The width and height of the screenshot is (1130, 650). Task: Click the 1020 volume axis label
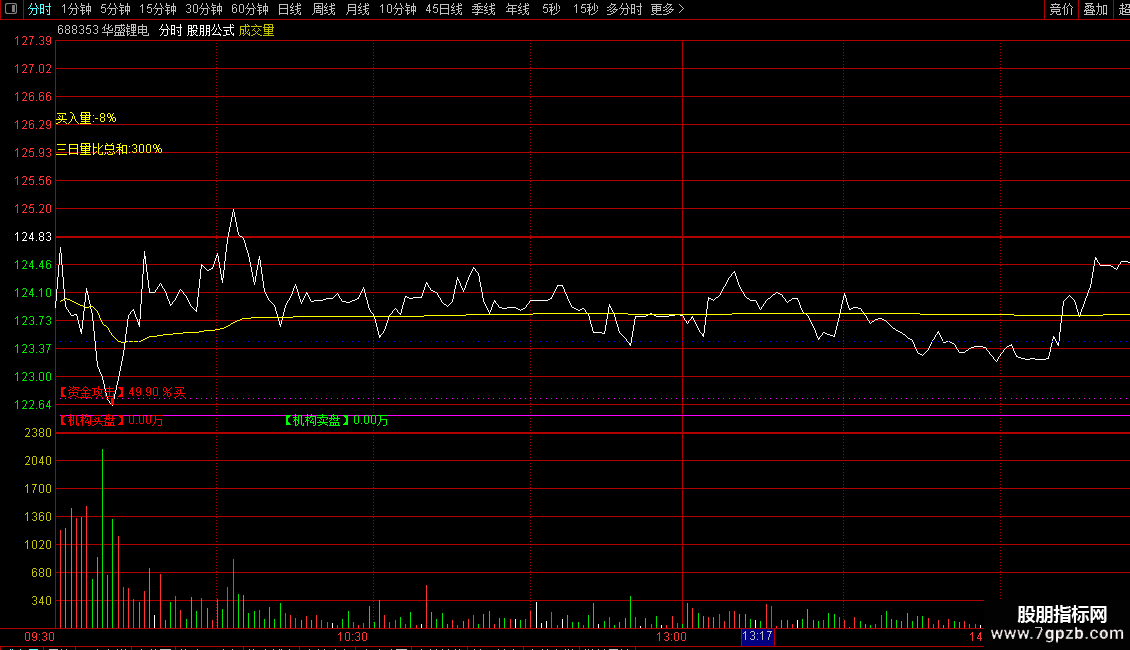click(x=38, y=545)
